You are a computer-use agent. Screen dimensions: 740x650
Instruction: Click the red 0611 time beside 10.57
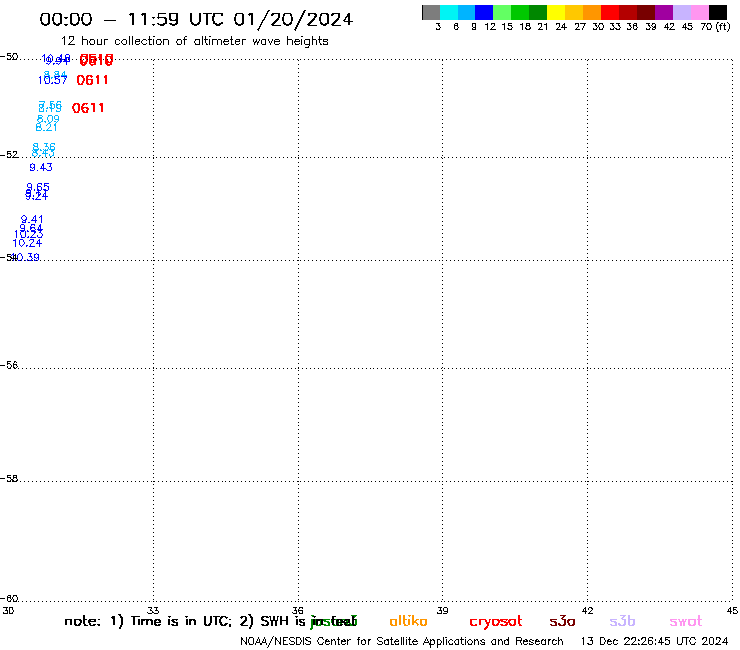click(x=92, y=80)
